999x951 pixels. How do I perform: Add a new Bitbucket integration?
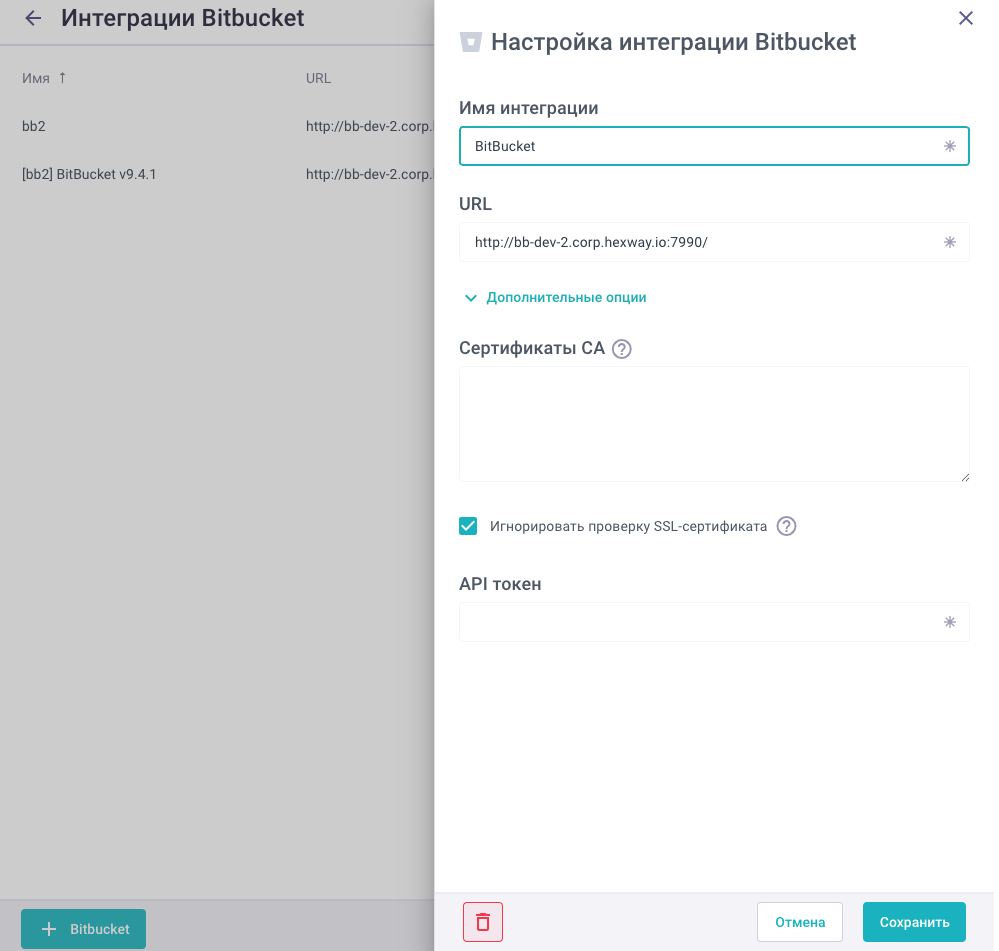[x=83, y=929]
